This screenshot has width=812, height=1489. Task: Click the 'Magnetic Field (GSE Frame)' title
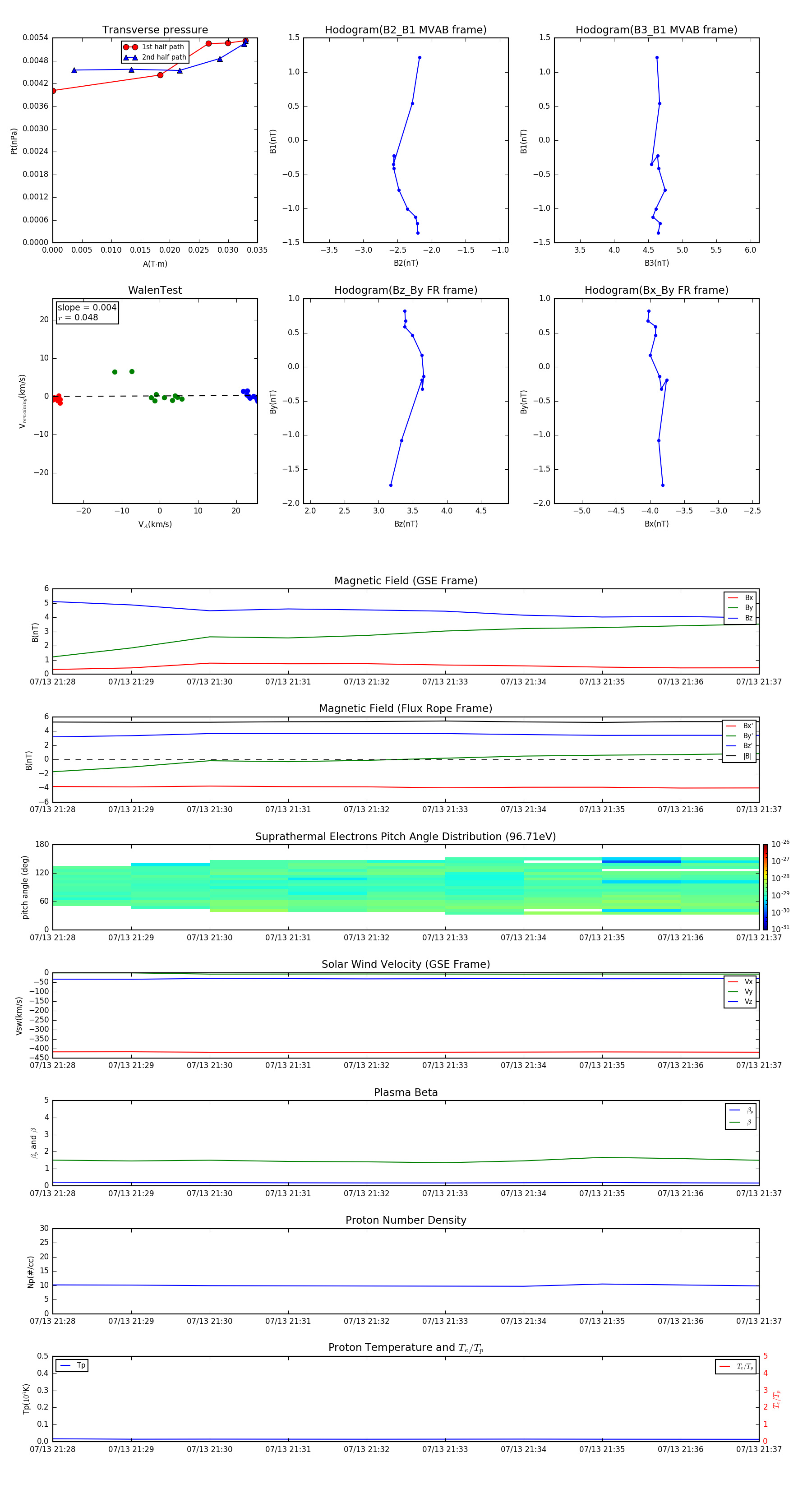point(406,581)
